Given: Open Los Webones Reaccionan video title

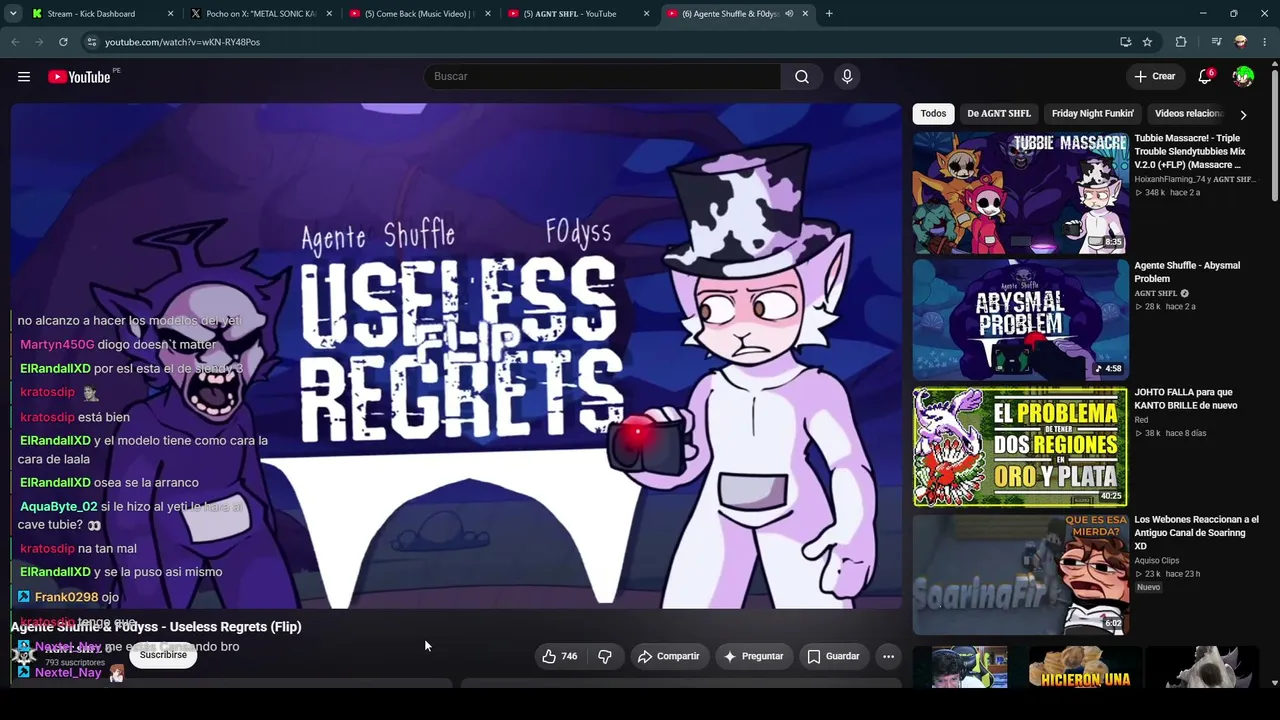Looking at the screenshot, I should [1196, 533].
